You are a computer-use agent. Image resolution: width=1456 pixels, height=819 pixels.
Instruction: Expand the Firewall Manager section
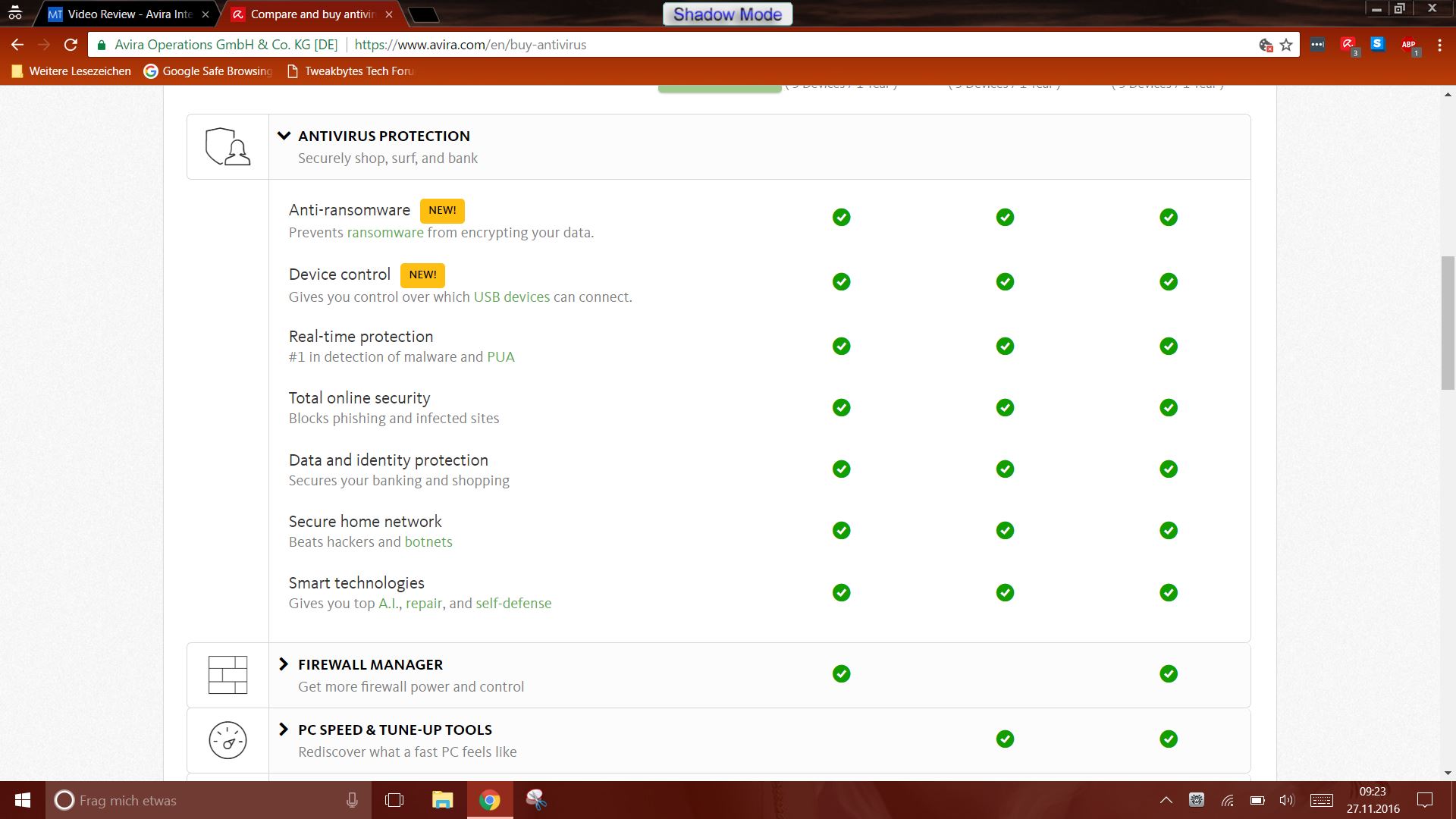click(x=284, y=664)
